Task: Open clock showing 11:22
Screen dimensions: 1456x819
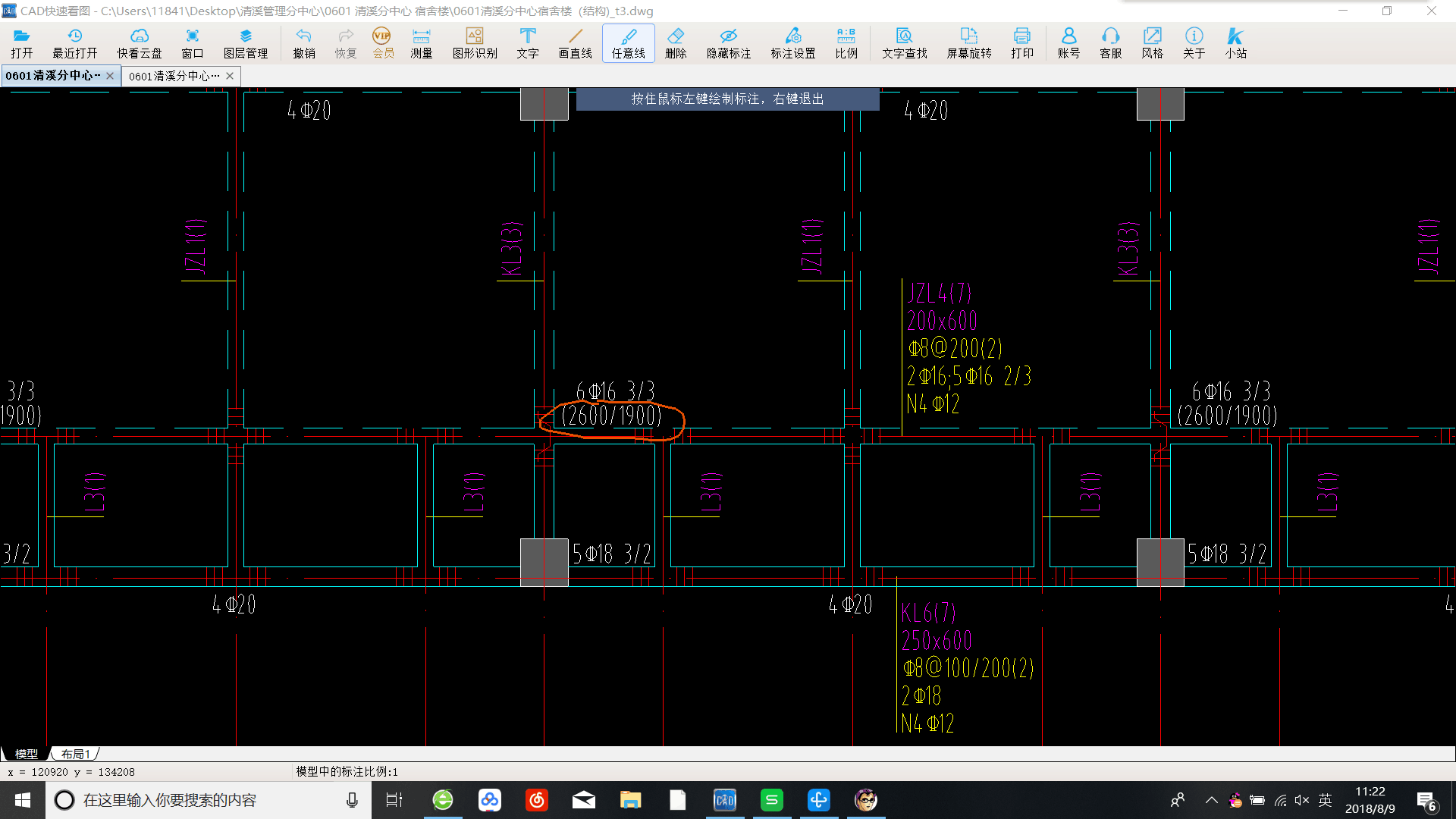Action: tap(1370, 800)
